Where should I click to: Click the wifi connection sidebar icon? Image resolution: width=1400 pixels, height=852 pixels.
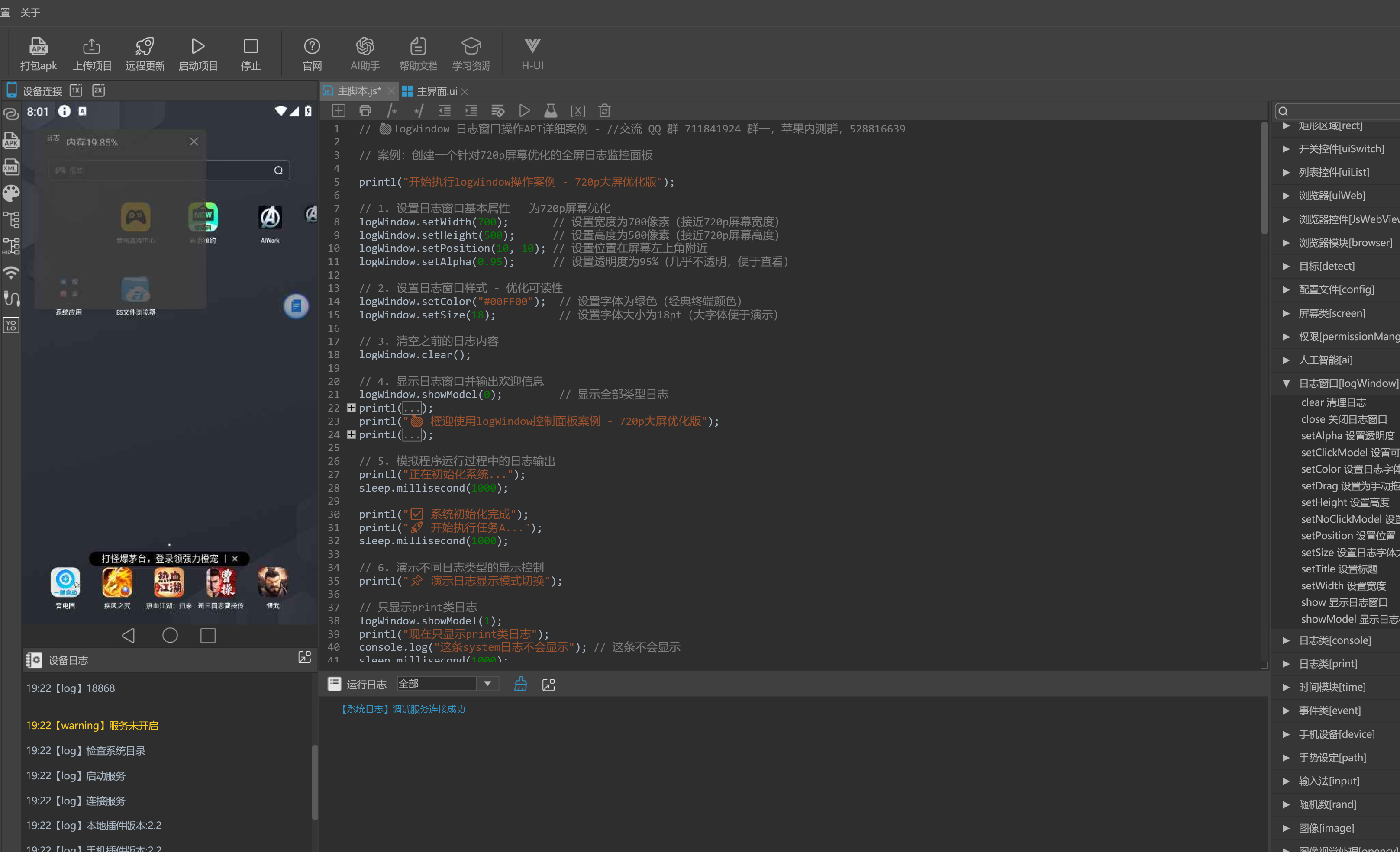(11, 273)
